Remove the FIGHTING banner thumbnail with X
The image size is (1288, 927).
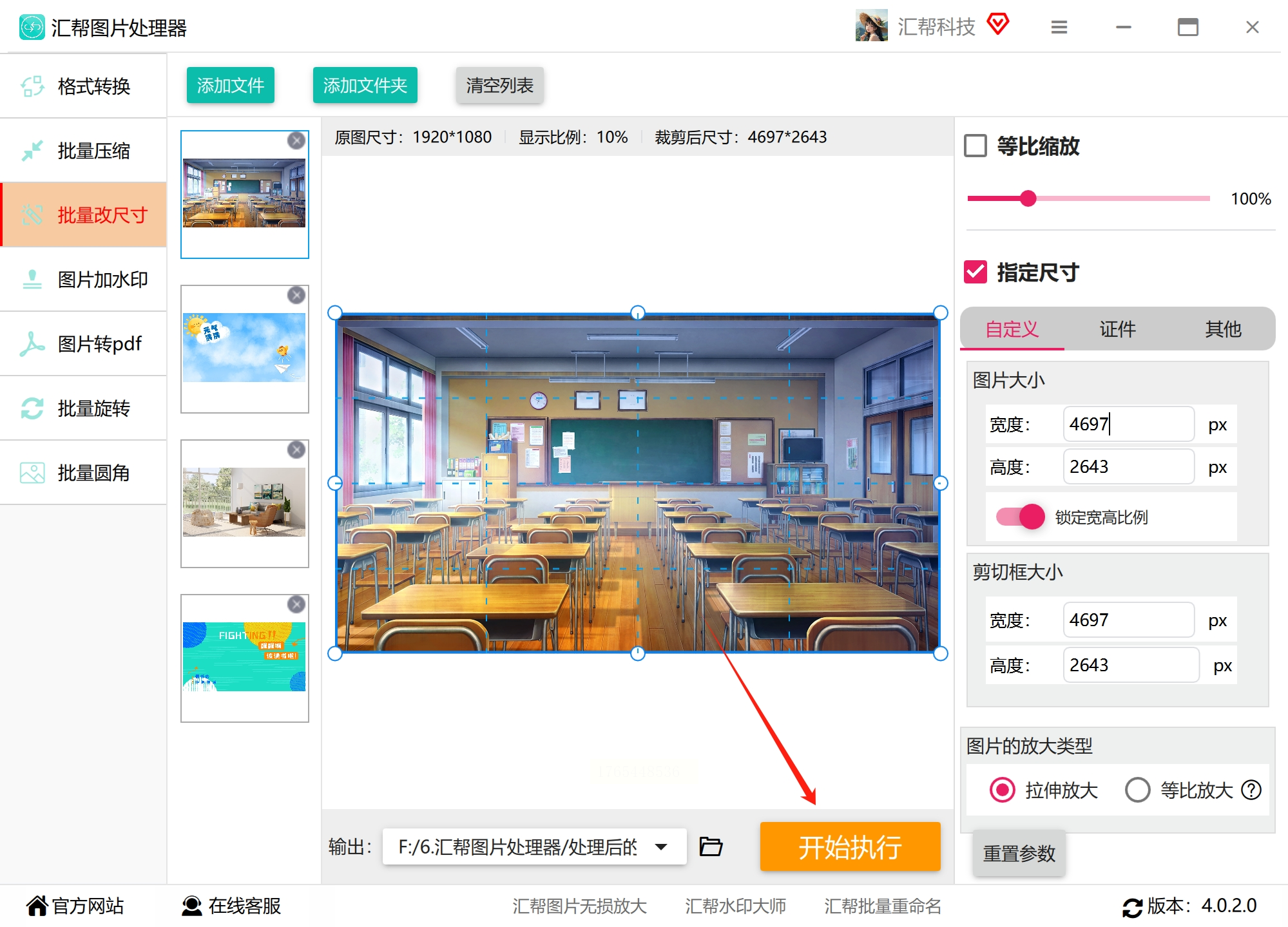click(296, 604)
